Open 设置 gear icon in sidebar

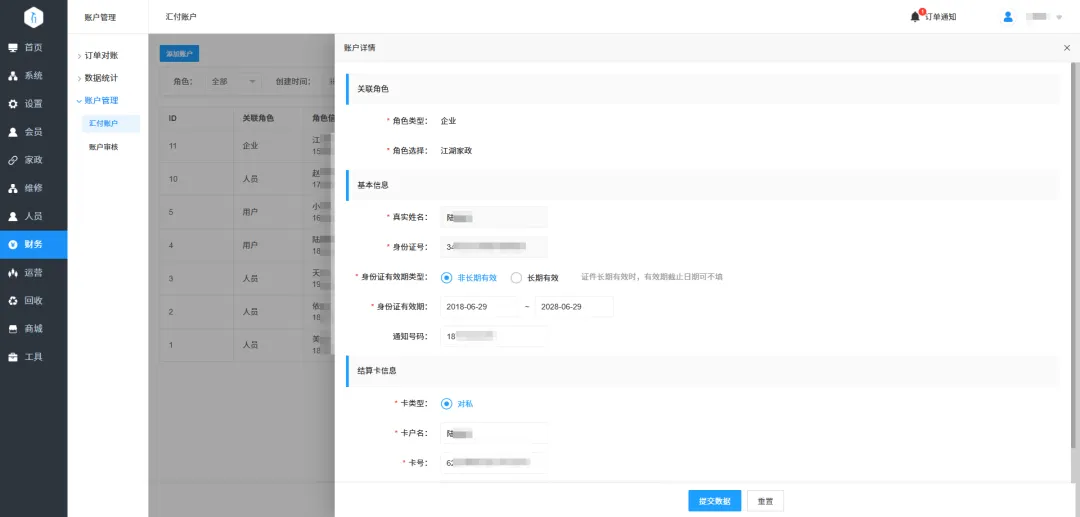point(13,104)
